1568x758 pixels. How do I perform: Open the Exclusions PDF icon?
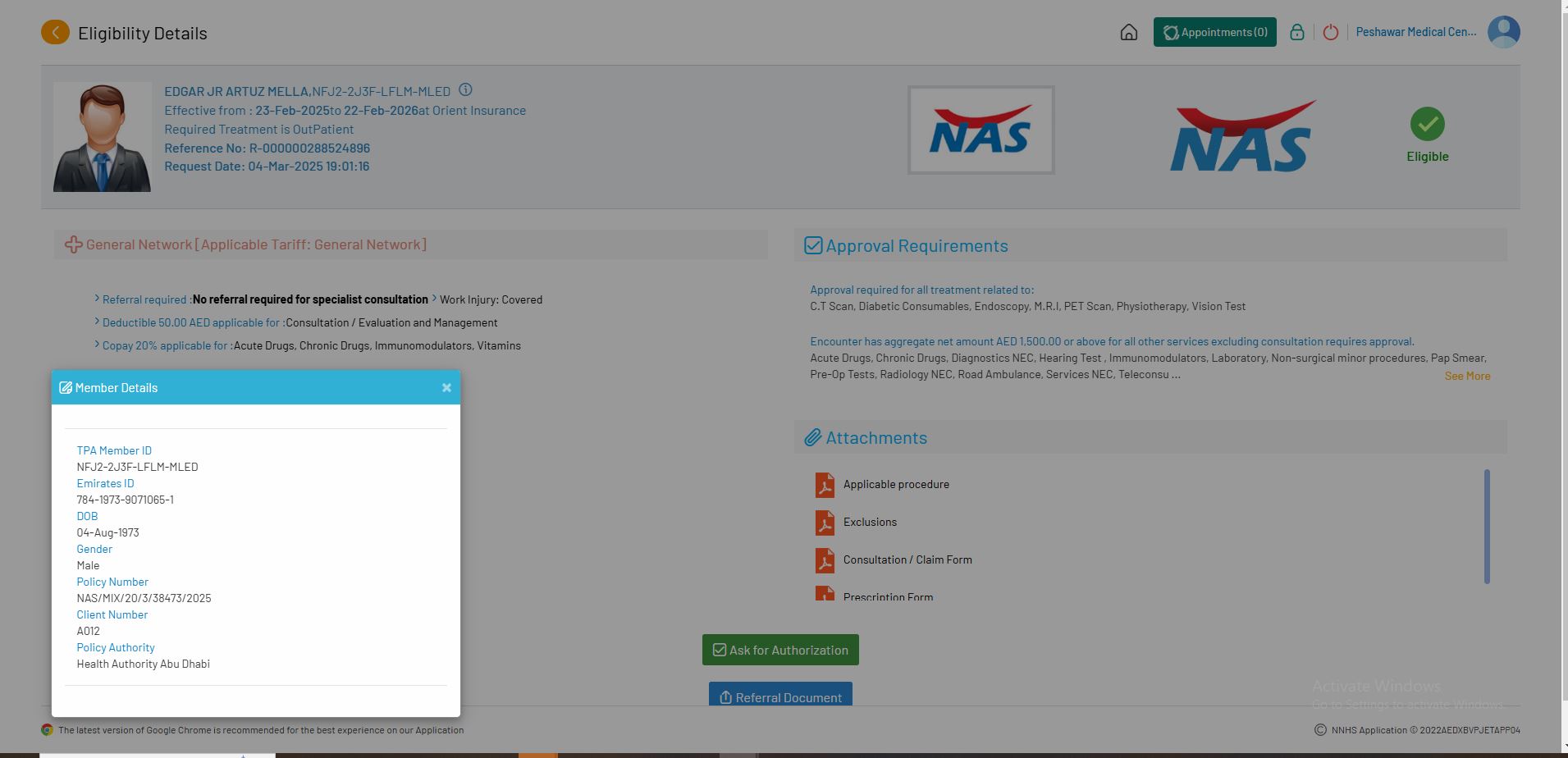tap(825, 523)
